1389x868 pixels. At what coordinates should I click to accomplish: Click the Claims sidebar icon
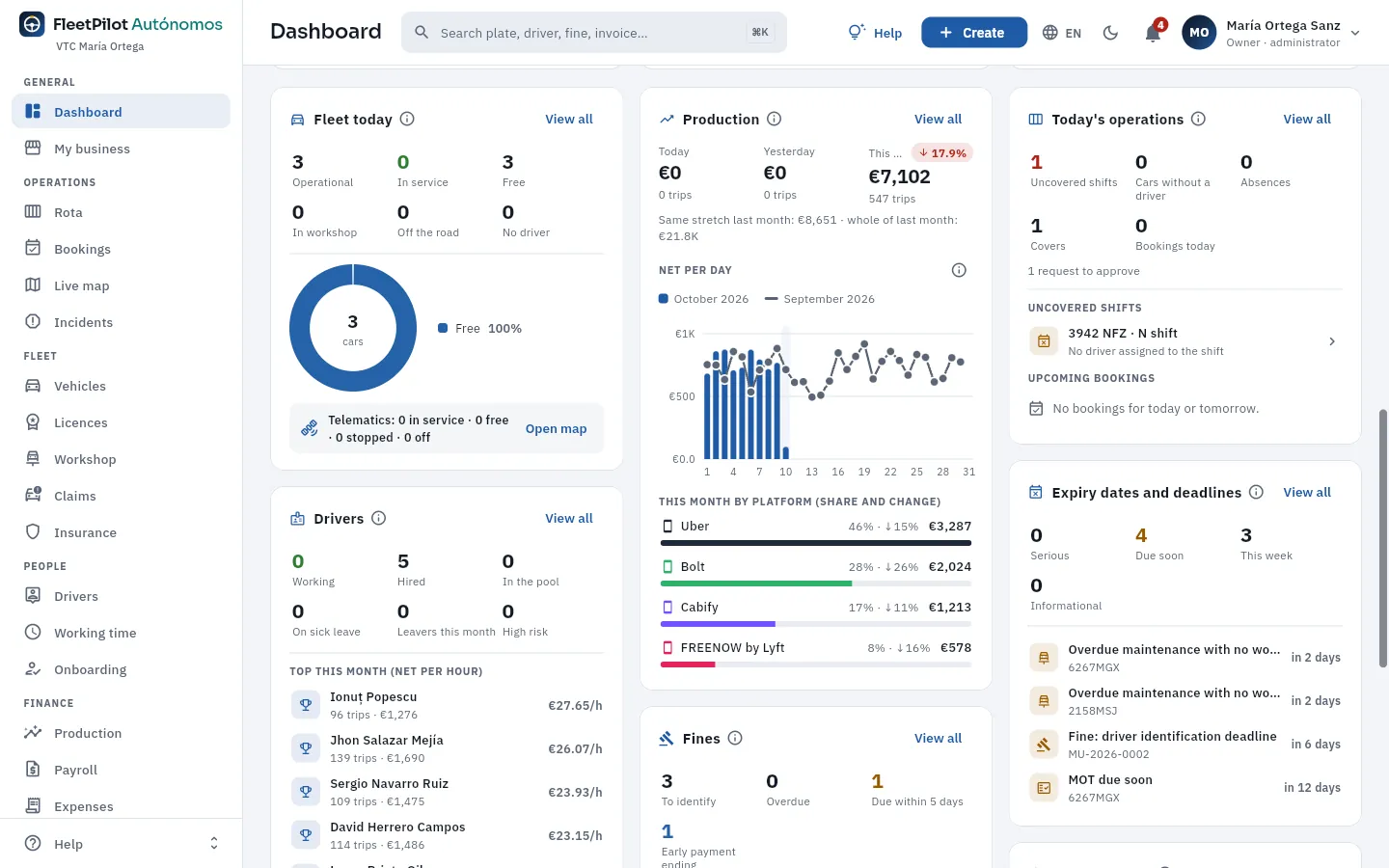pyautogui.click(x=33, y=496)
